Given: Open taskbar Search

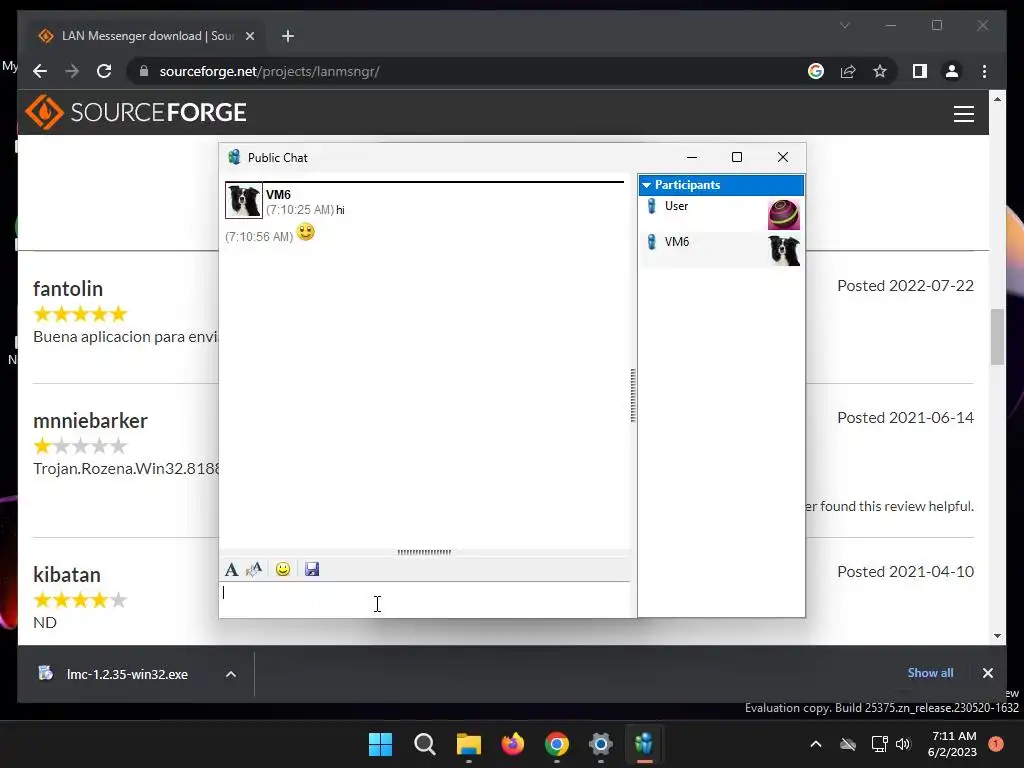Looking at the screenshot, I should tap(424, 744).
